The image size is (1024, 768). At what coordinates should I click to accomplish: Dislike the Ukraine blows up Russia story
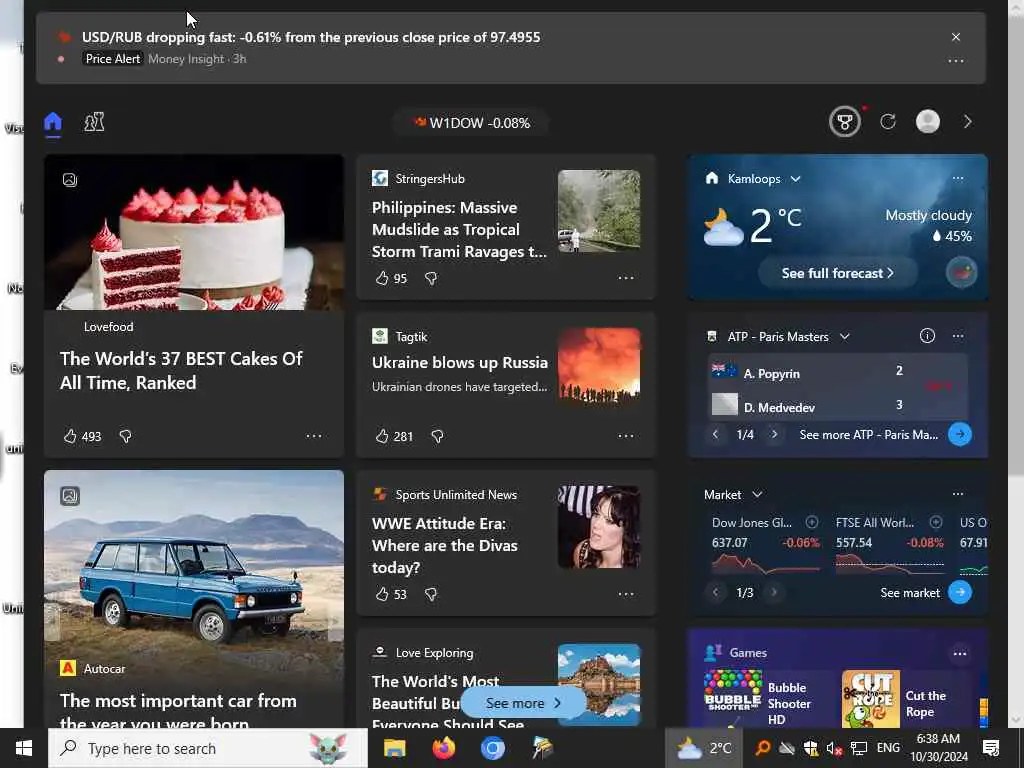coord(438,436)
